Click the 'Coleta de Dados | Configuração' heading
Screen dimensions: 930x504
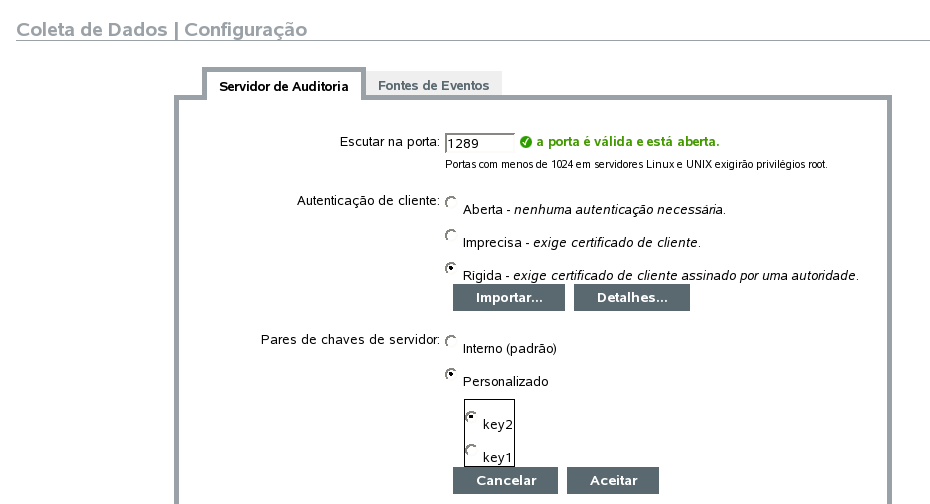[x=162, y=29]
